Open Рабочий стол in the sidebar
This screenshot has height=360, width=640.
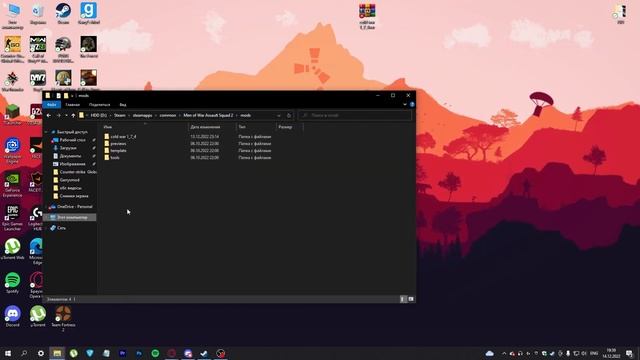(73, 140)
